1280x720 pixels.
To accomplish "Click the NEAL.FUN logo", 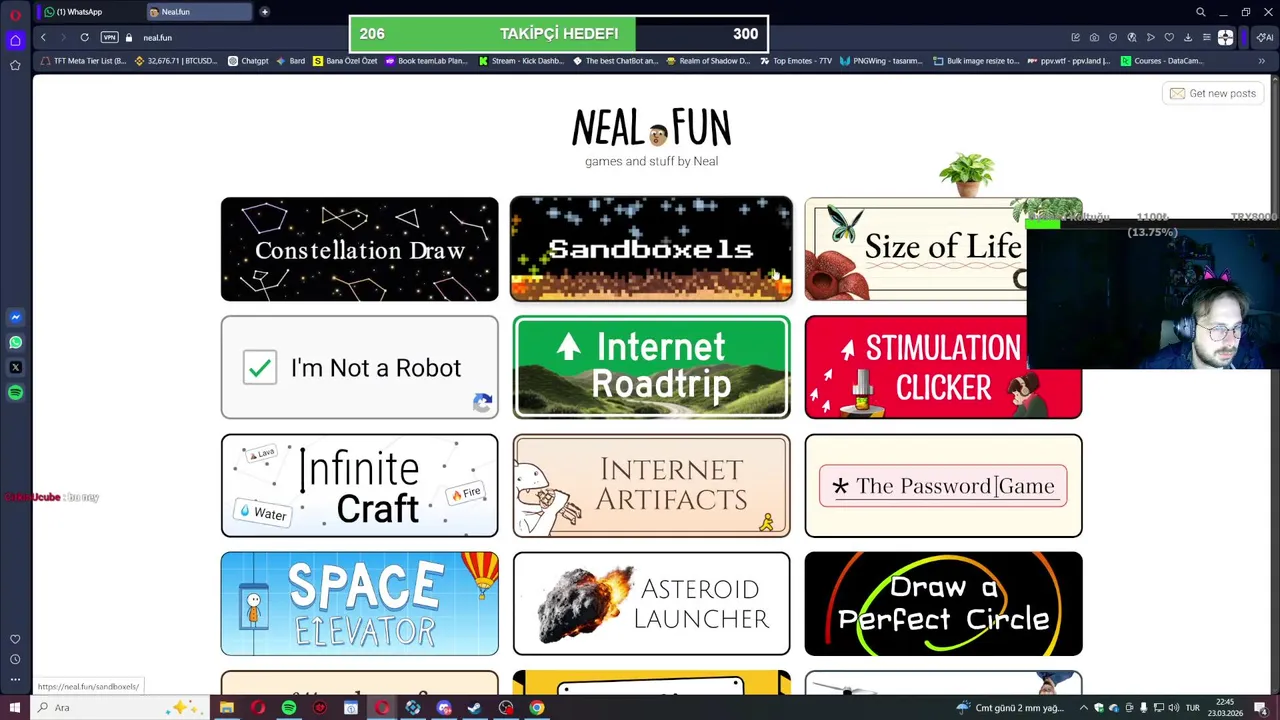I will click(x=651, y=129).
